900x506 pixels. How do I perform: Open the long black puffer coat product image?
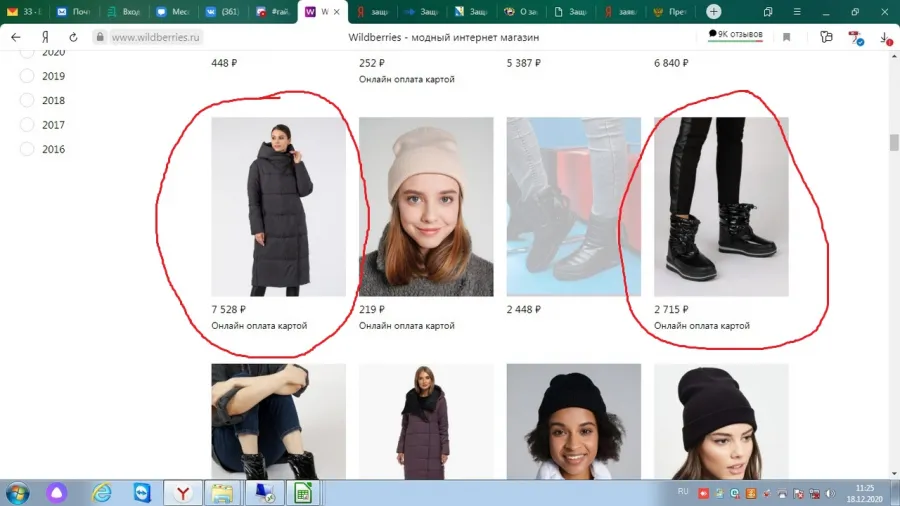[278, 207]
